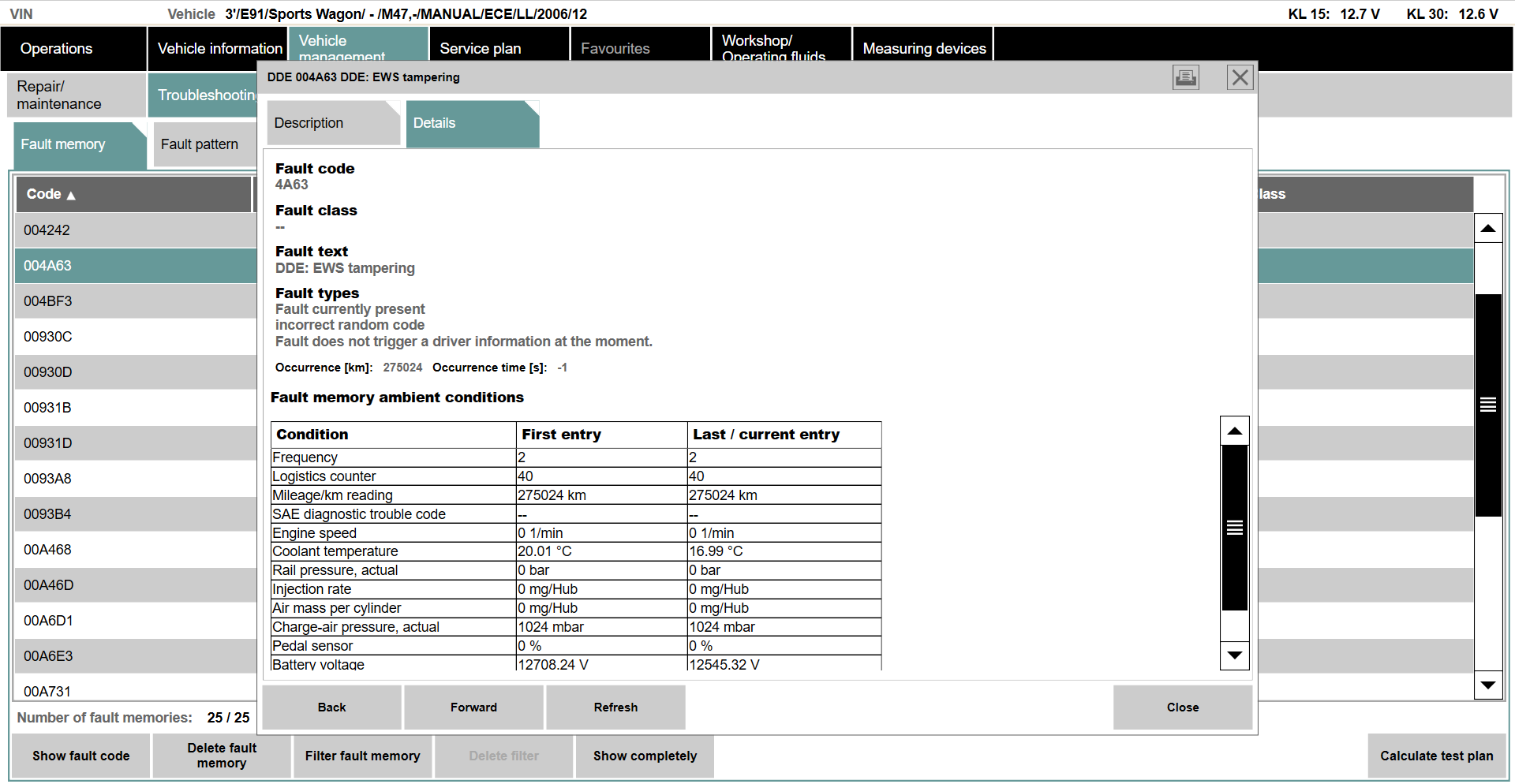Click Show completely button
The image size is (1515, 784).
point(645,756)
